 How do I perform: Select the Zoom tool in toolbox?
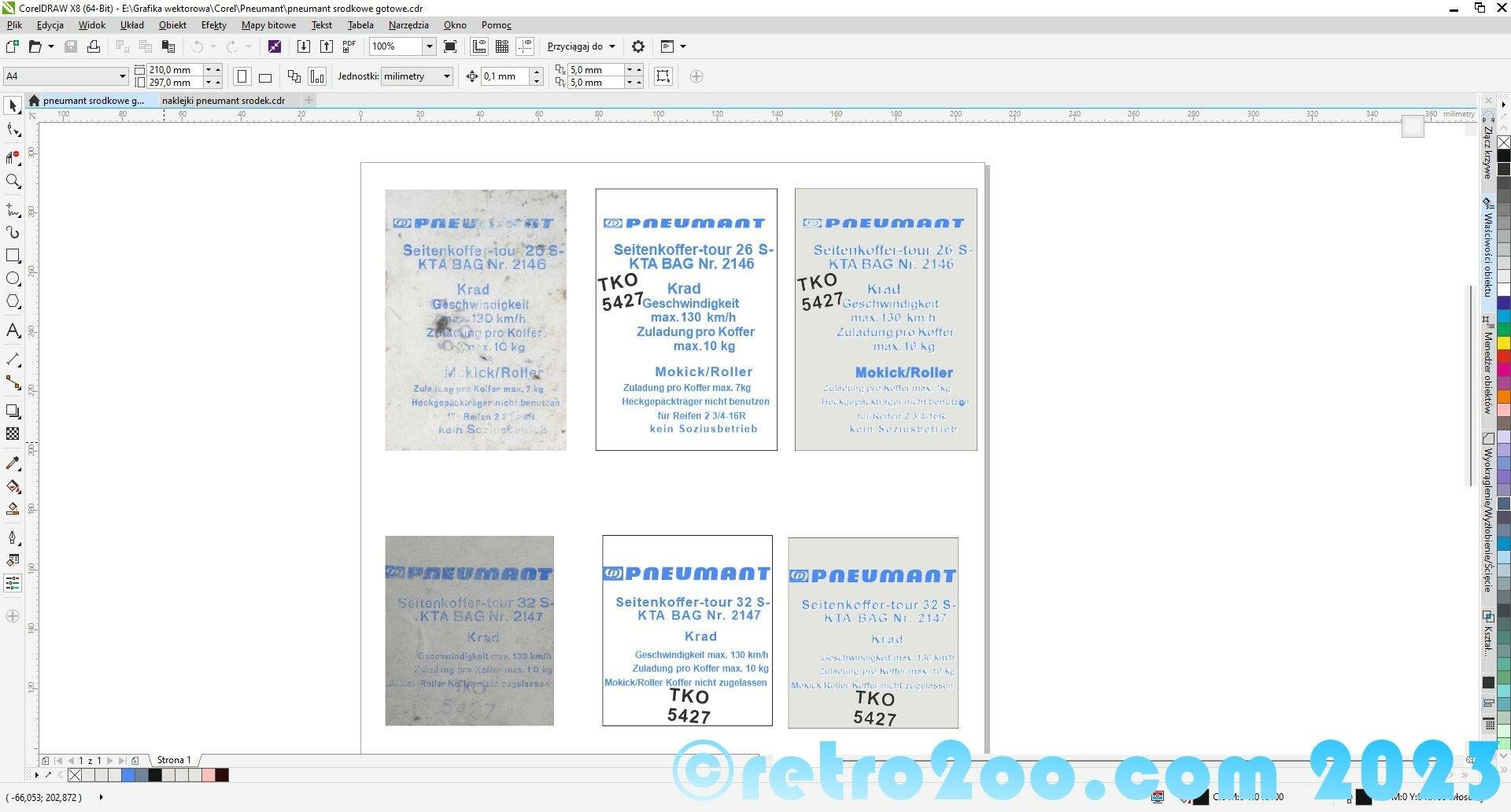13,182
